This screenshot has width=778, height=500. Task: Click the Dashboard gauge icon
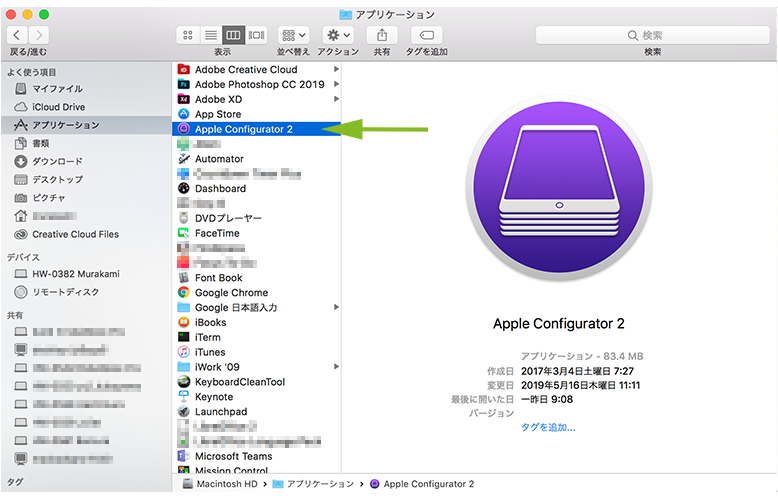(x=184, y=188)
